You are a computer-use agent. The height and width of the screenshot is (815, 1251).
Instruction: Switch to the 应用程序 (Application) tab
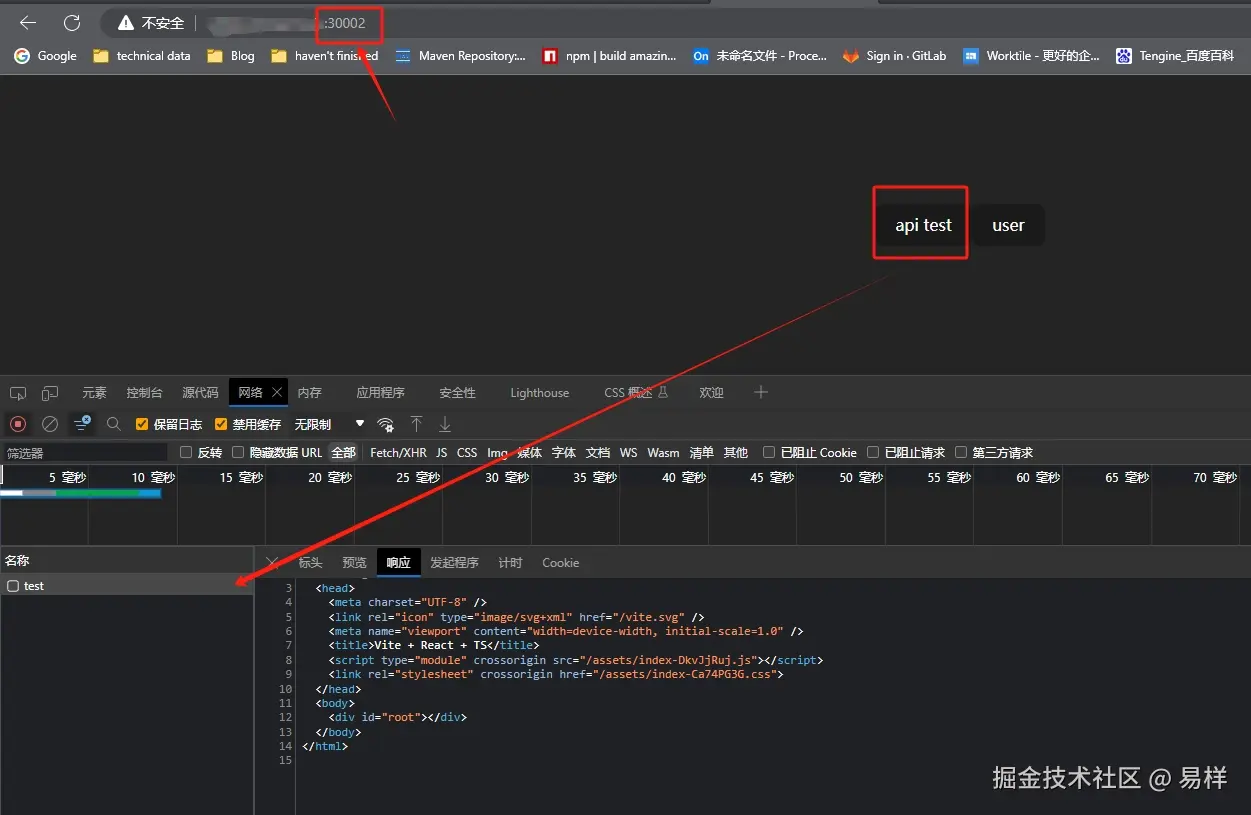point(380,393)
